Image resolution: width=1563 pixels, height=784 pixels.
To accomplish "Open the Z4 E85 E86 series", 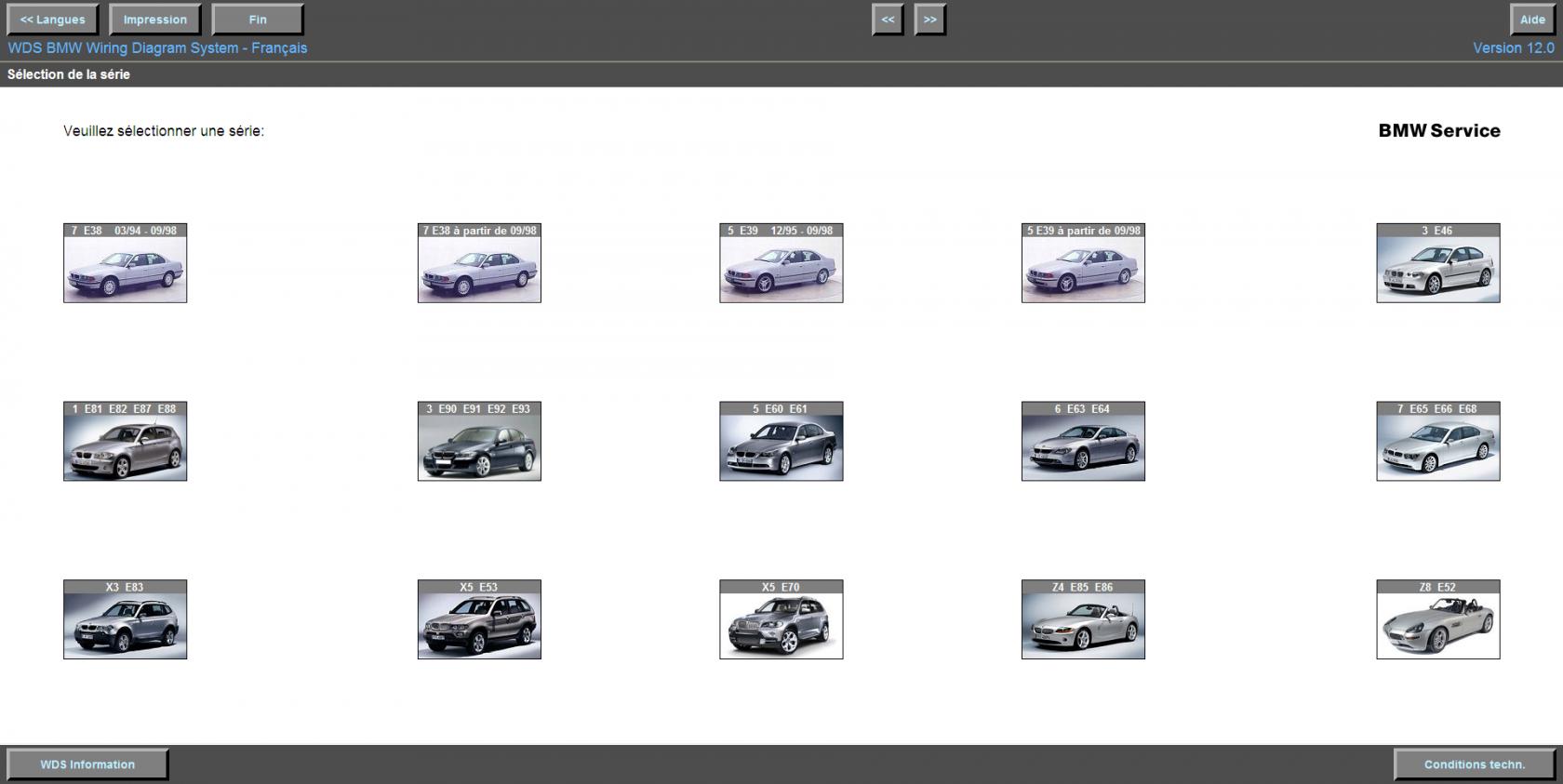I will coord(1083,620).
